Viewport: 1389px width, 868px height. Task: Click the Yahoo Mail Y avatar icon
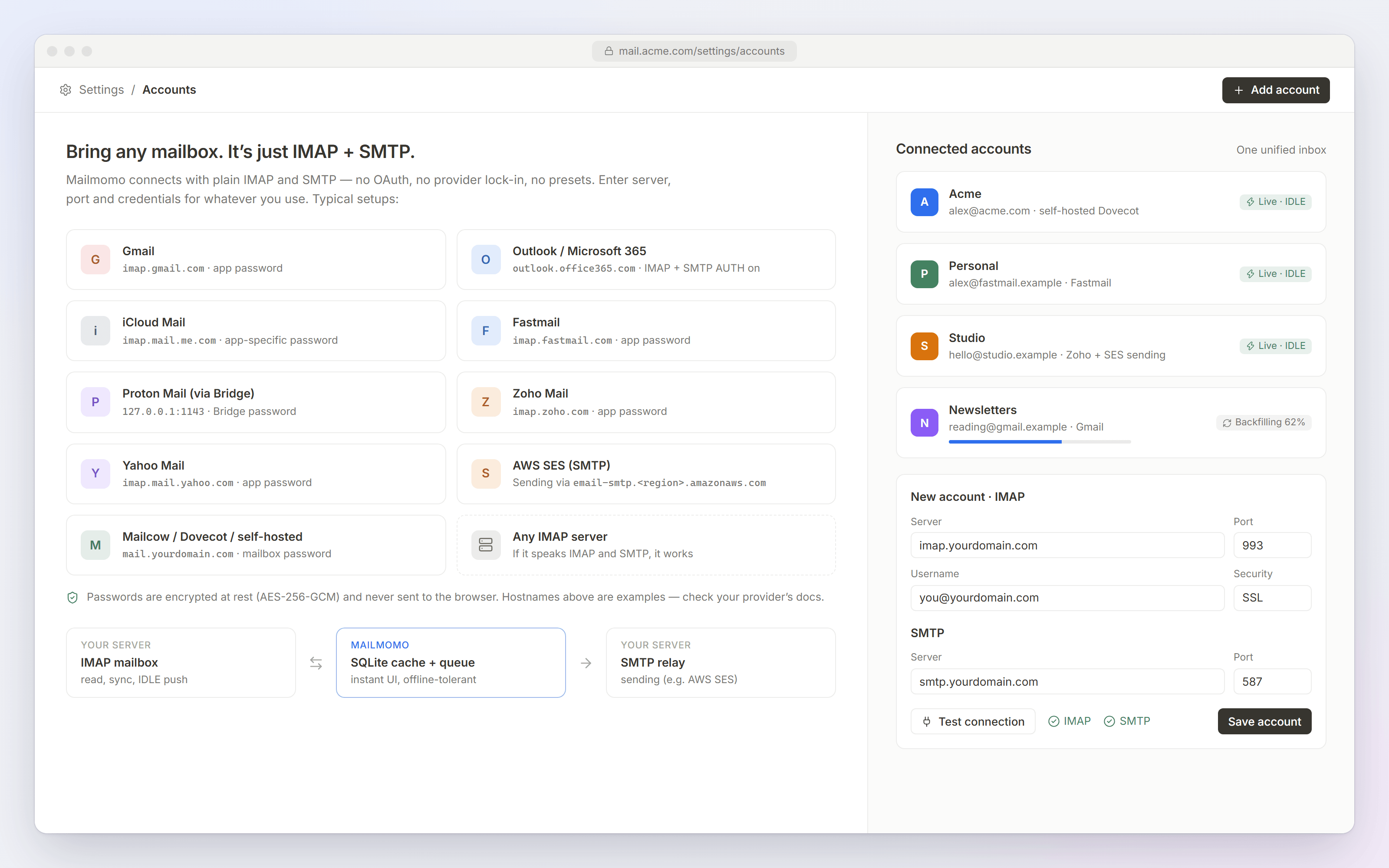[x=95, y=473]
